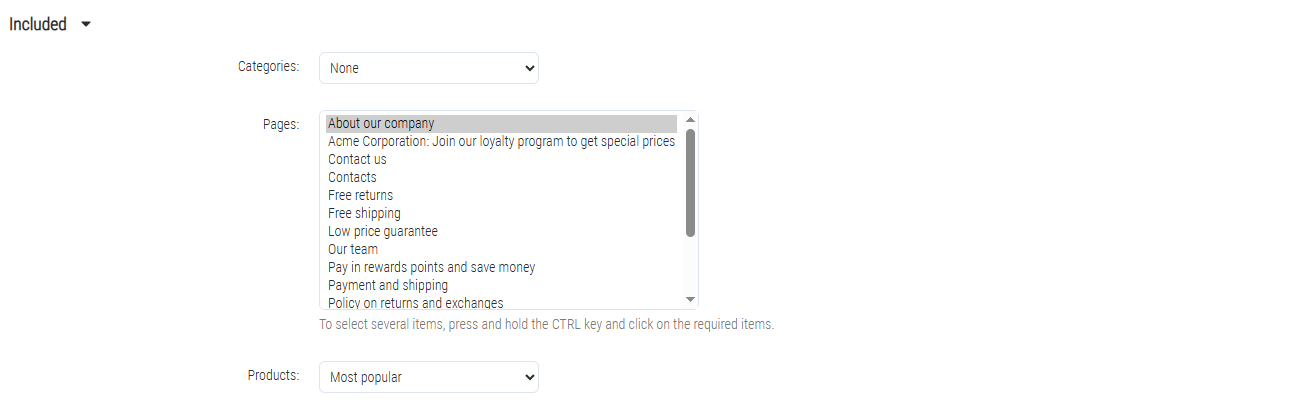
Task: Click the Pages list scroll down arrow
Action: point(690,299)
